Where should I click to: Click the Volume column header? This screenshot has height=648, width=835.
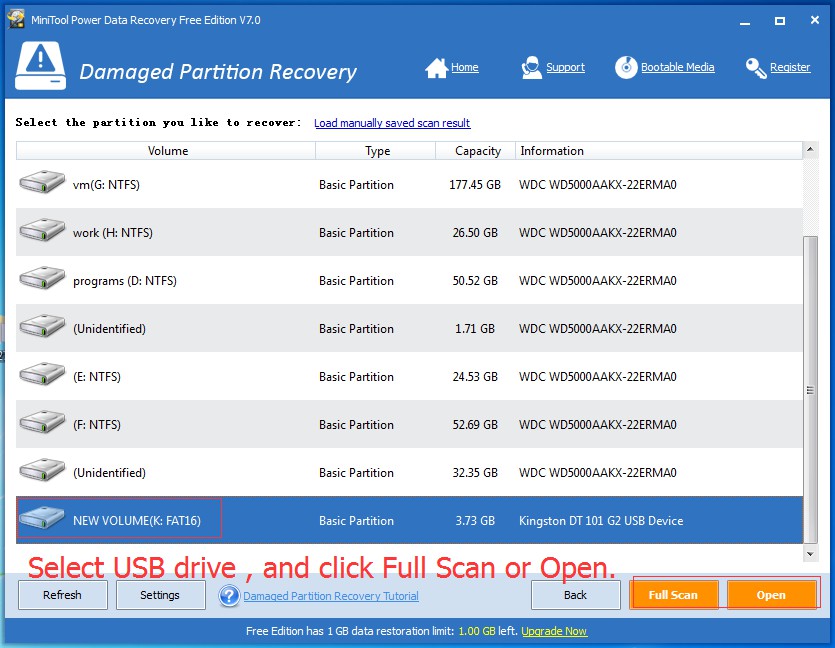click(167, 151)
